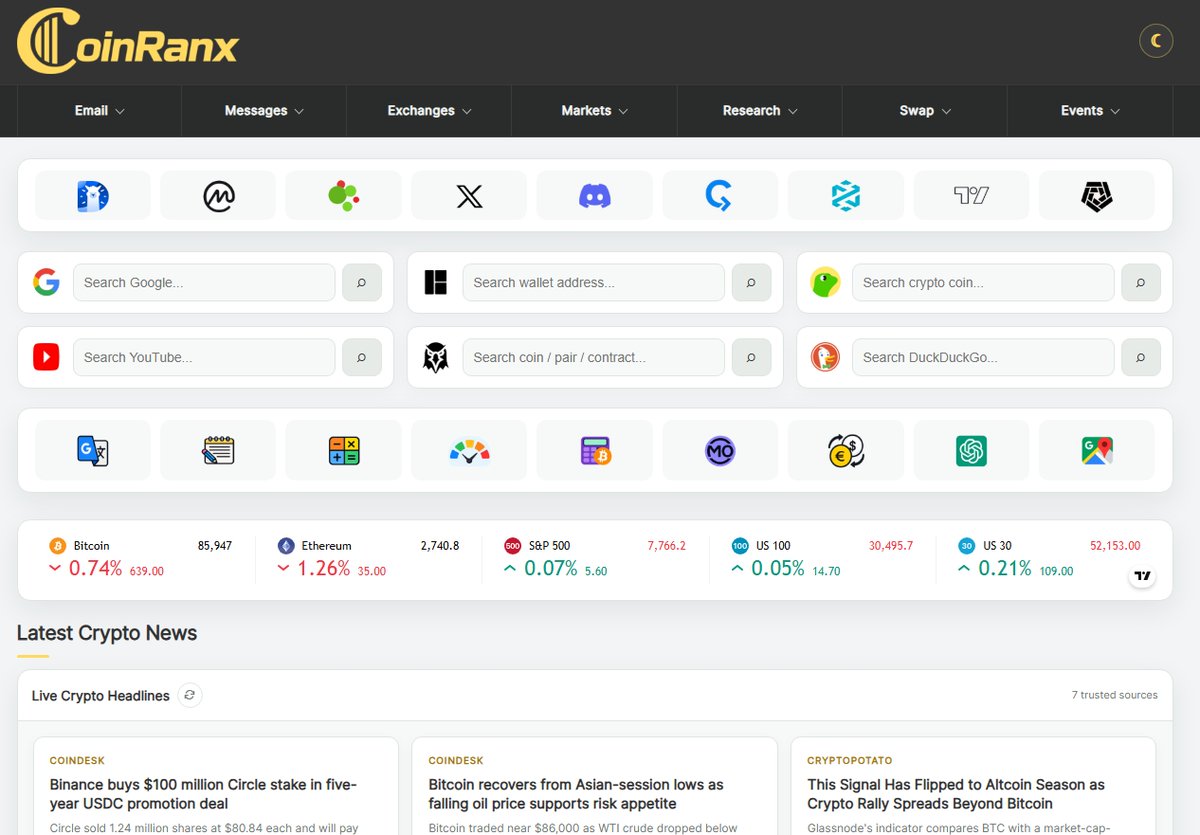The image size is (1200, 835).
Task: Launch the purple MO tool icon
Action: point(720,450)
